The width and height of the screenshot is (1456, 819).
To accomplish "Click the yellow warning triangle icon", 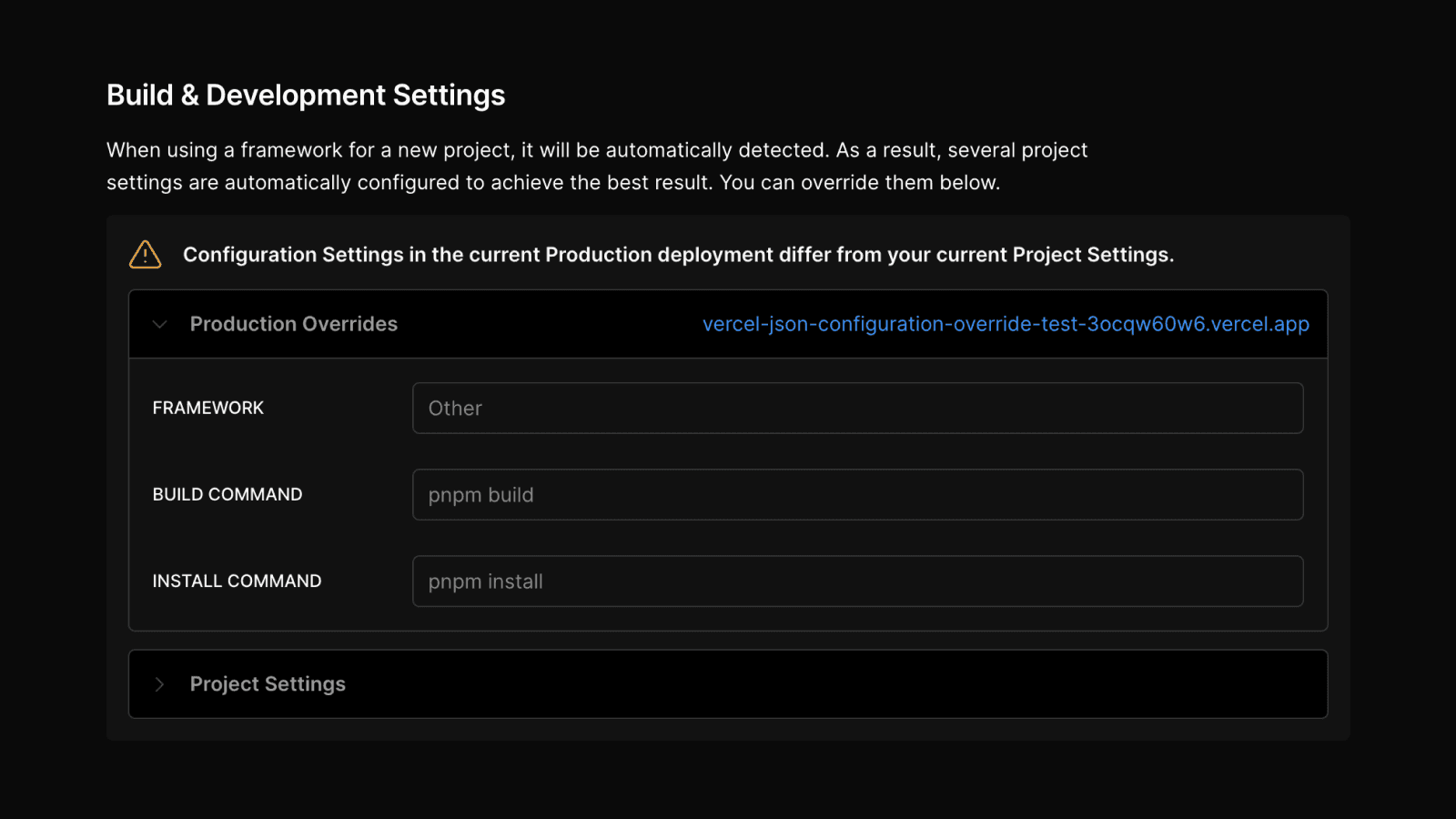I will 145,255.
